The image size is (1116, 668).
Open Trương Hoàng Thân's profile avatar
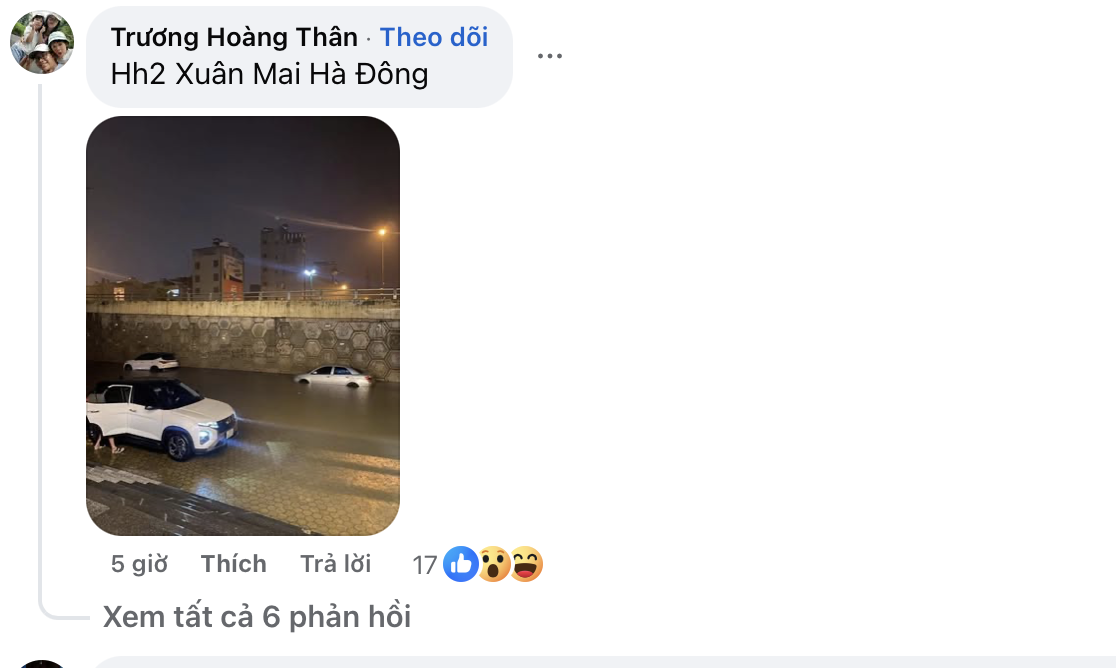pyautogui.click(x=42, y=42)
